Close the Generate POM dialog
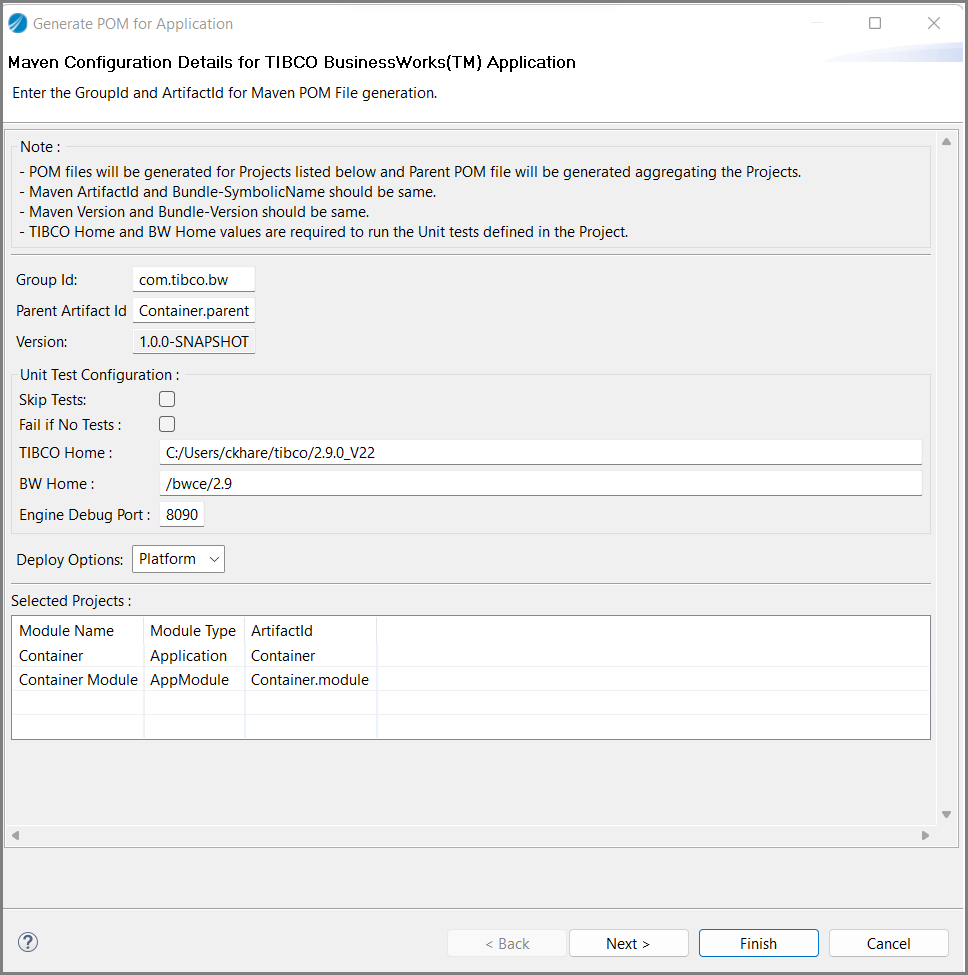This screenshot has width=968, height=975. click(934, 23)
